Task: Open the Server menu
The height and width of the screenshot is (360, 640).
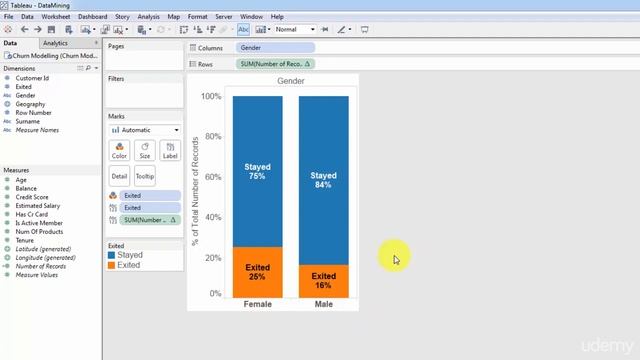Action: tap(224, 17)
